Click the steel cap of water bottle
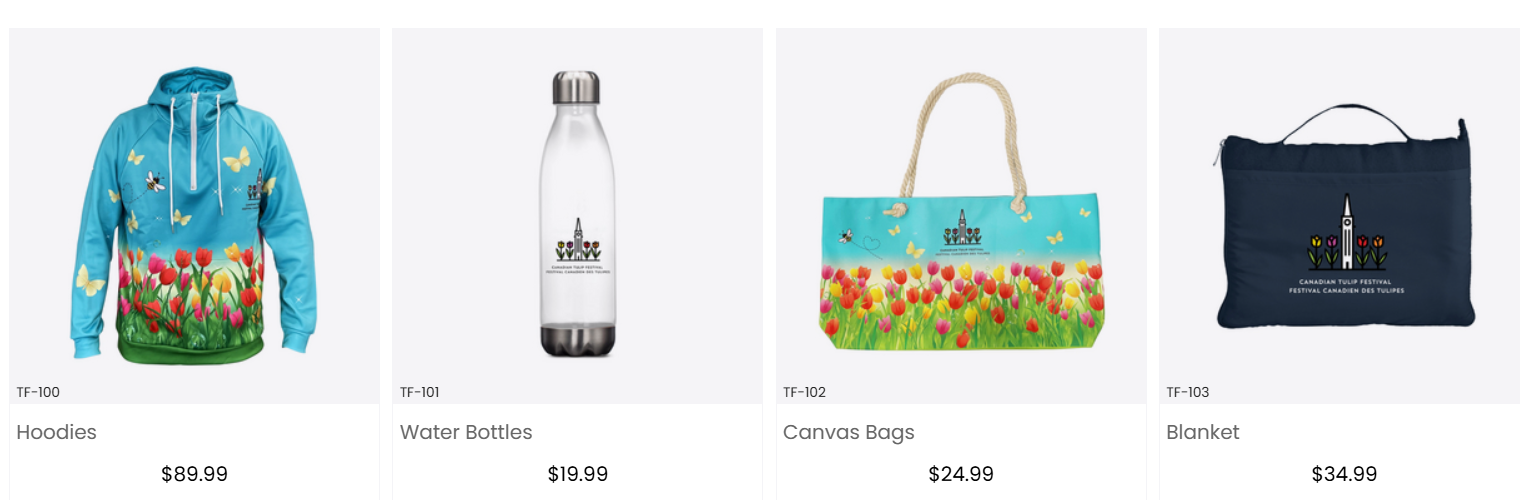The width and height of the screenshot is (1520, 500). (577, 86)
